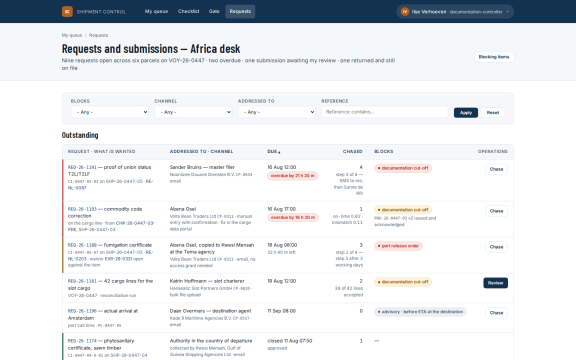Screen dimensions: 576x360
Task: Open the user account menu chevron
Action: click(508, 12)
